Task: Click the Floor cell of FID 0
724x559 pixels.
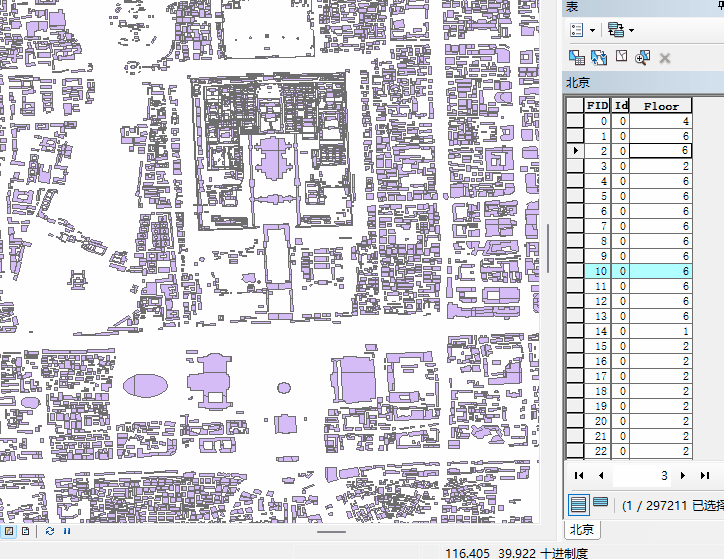Action: tap(661, 121)
